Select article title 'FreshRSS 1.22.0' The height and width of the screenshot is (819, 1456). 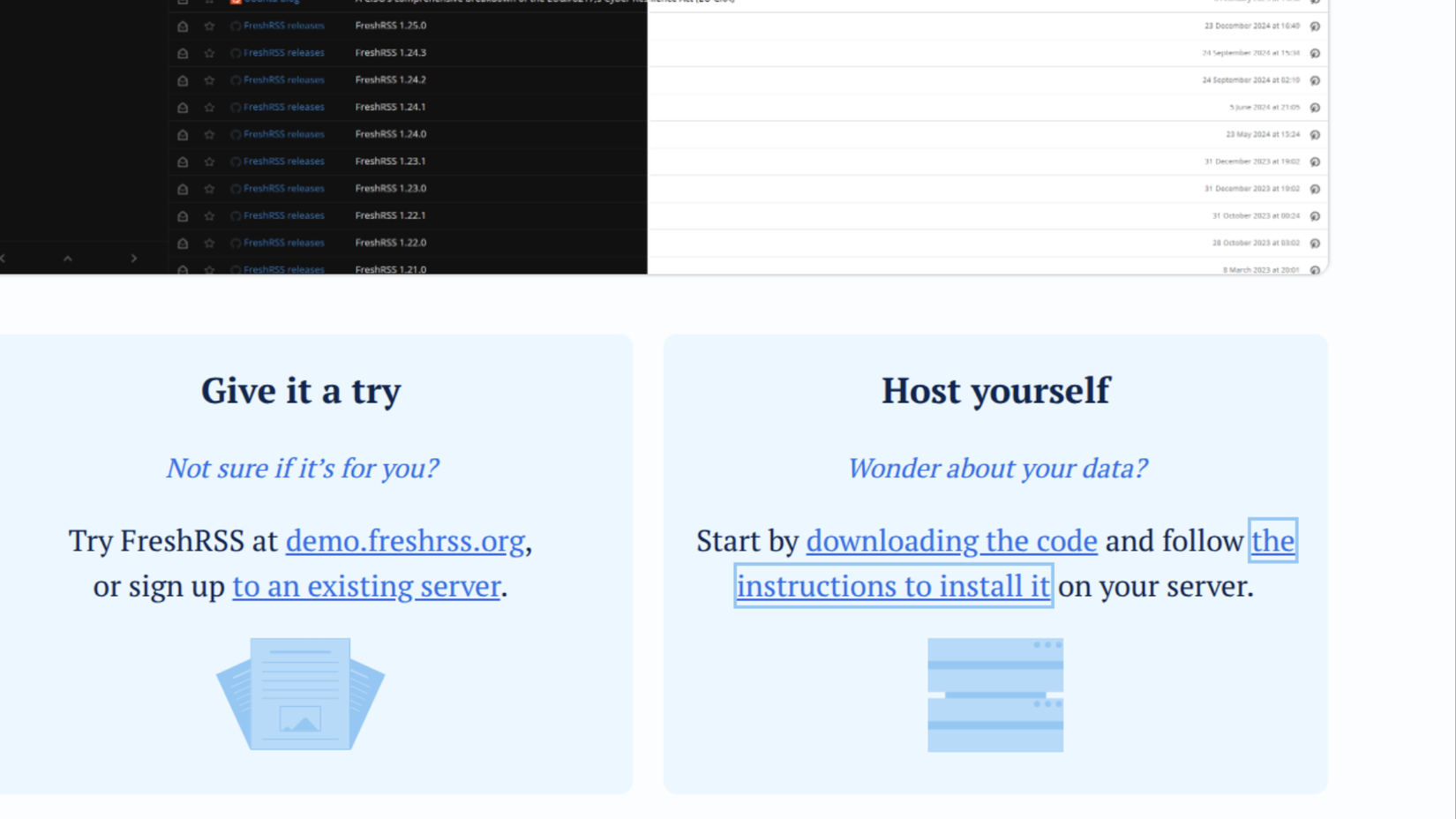(x=390, y=243)
